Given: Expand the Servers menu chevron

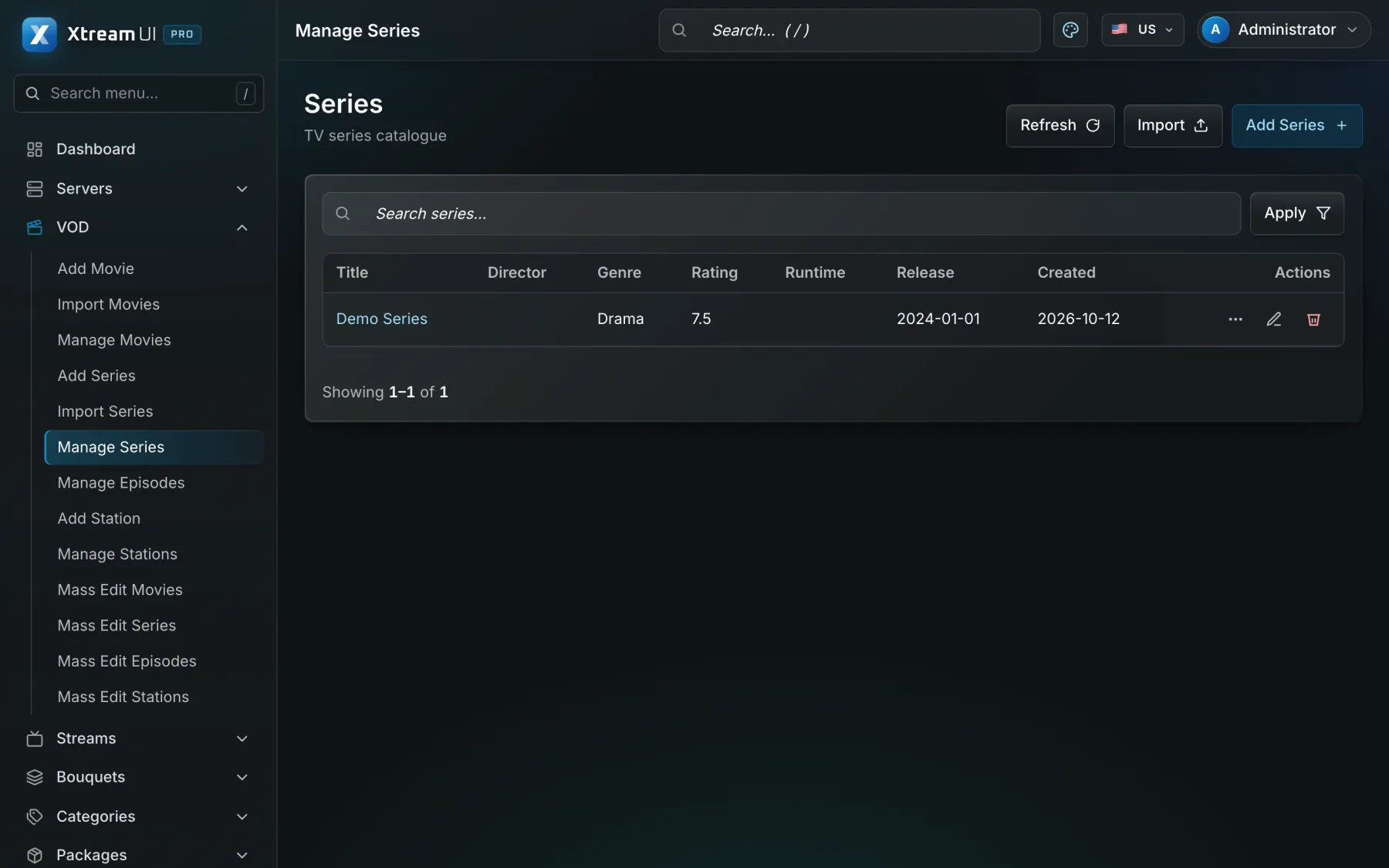Looking at the screenshot, I should [242, 188].
